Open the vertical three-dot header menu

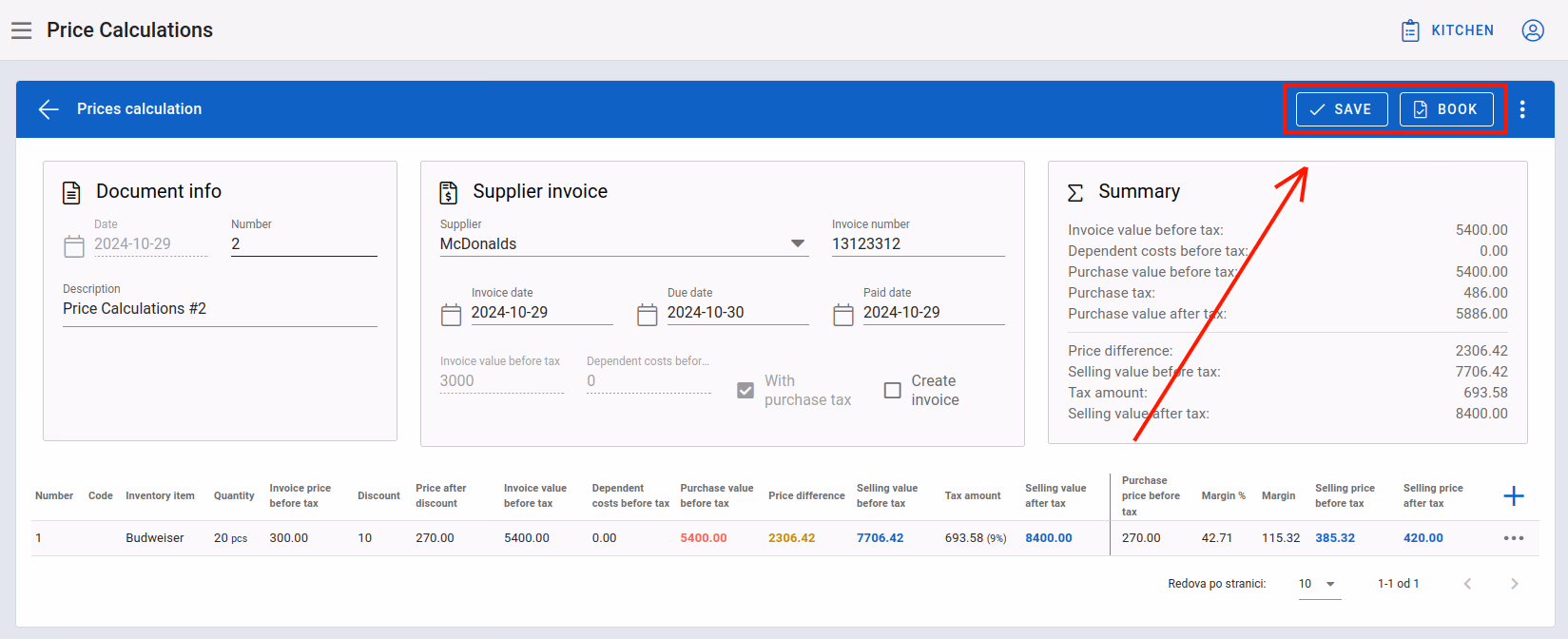click(1522, 109)
